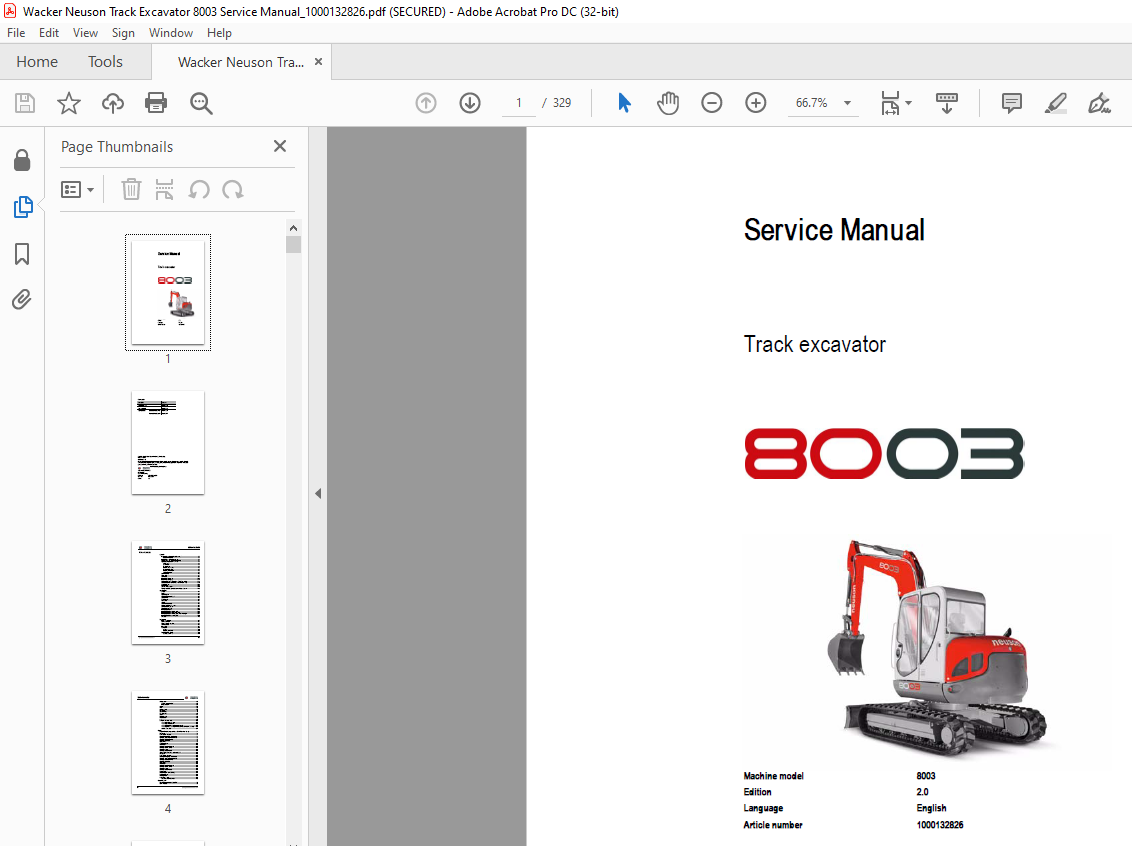Click the 'Machine model' label
The height and width of the screenshot is (846, 1132).
coord(773,776)
